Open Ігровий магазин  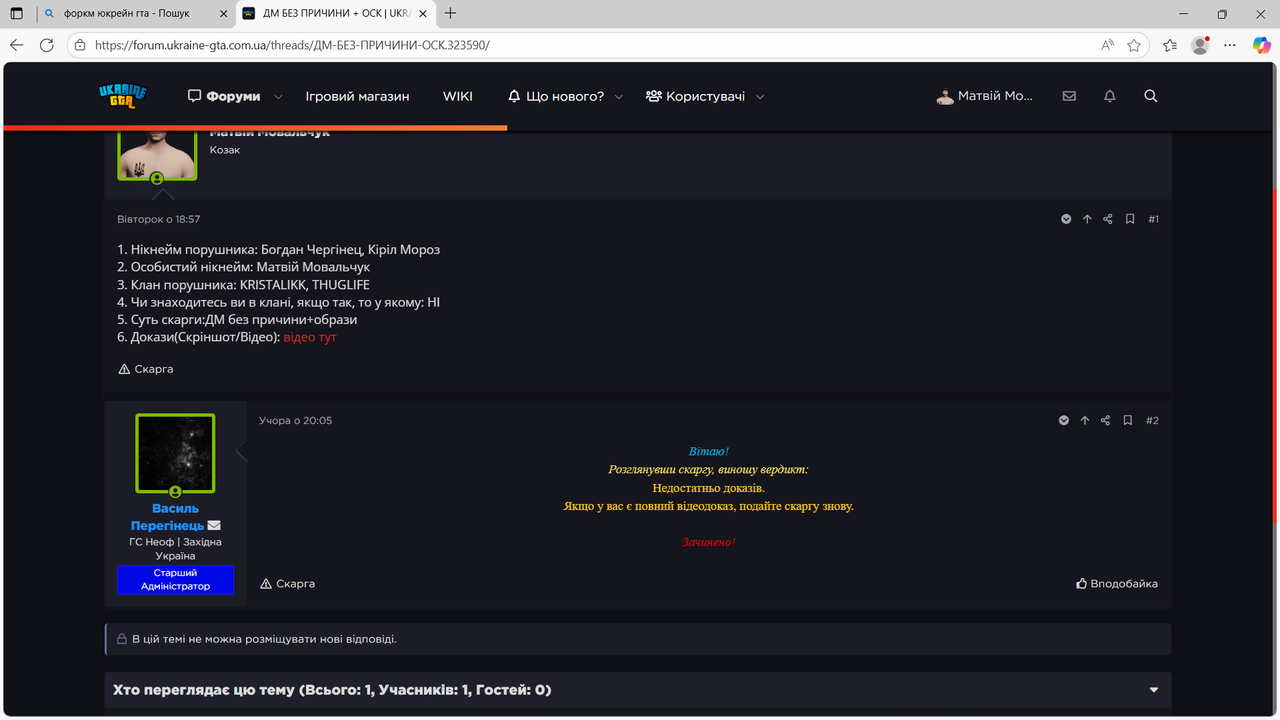[x=358, y=97]
